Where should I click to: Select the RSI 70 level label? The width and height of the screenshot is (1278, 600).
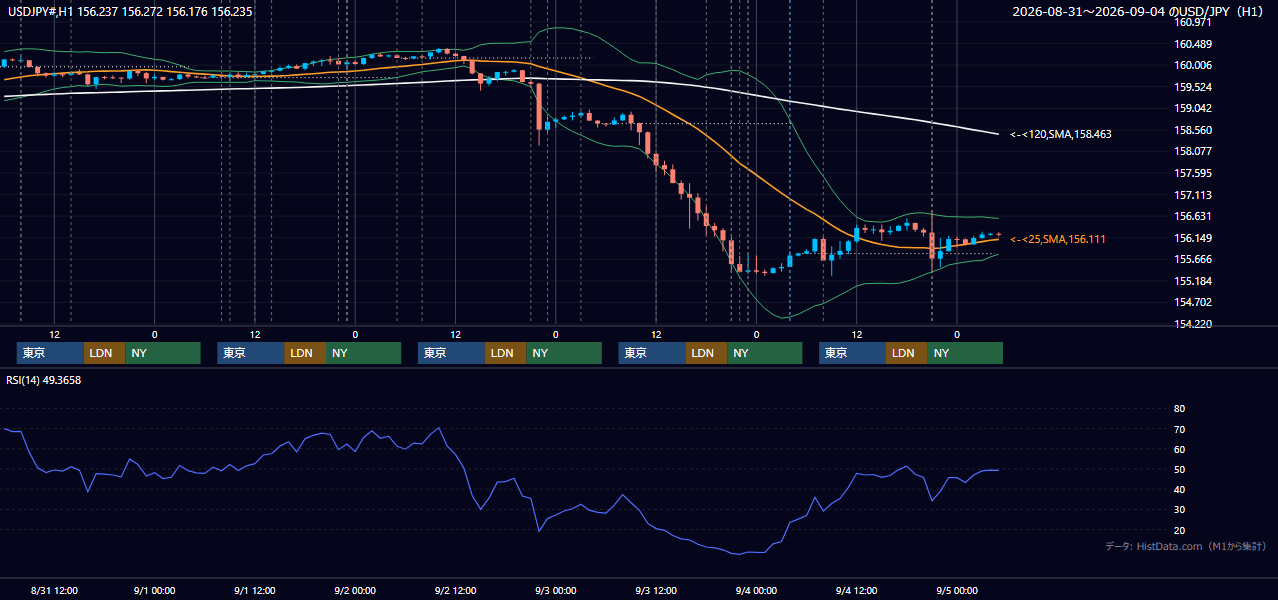click(1179, 429)
